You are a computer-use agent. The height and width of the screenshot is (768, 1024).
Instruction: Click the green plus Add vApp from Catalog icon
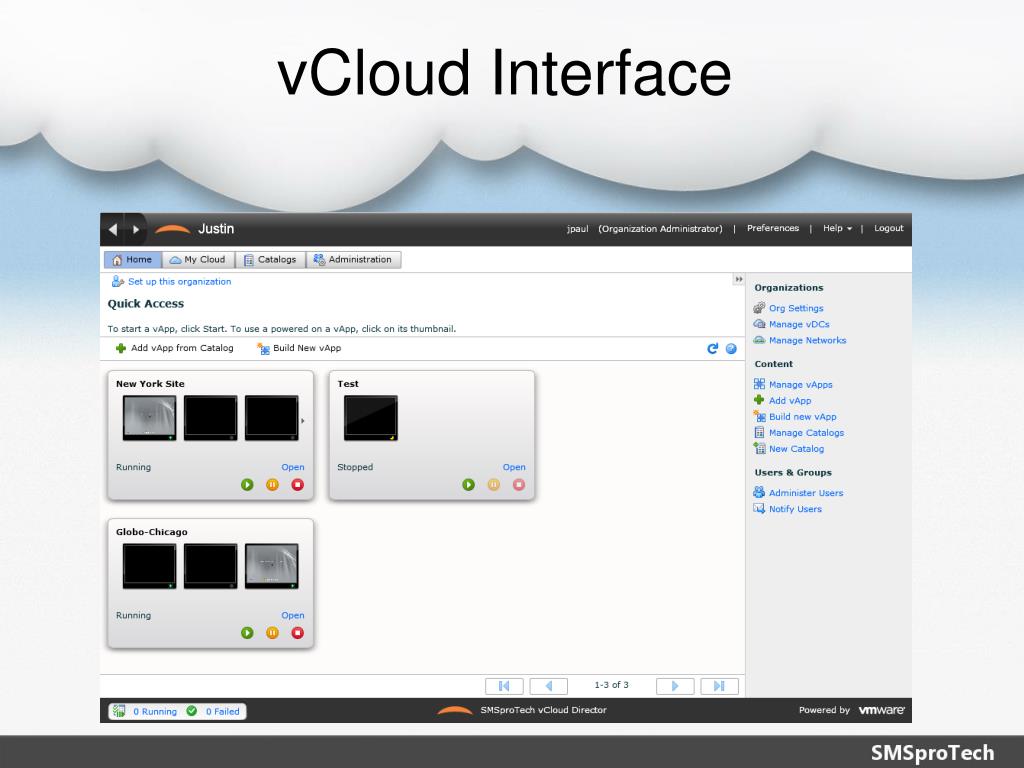coord(121,348)
